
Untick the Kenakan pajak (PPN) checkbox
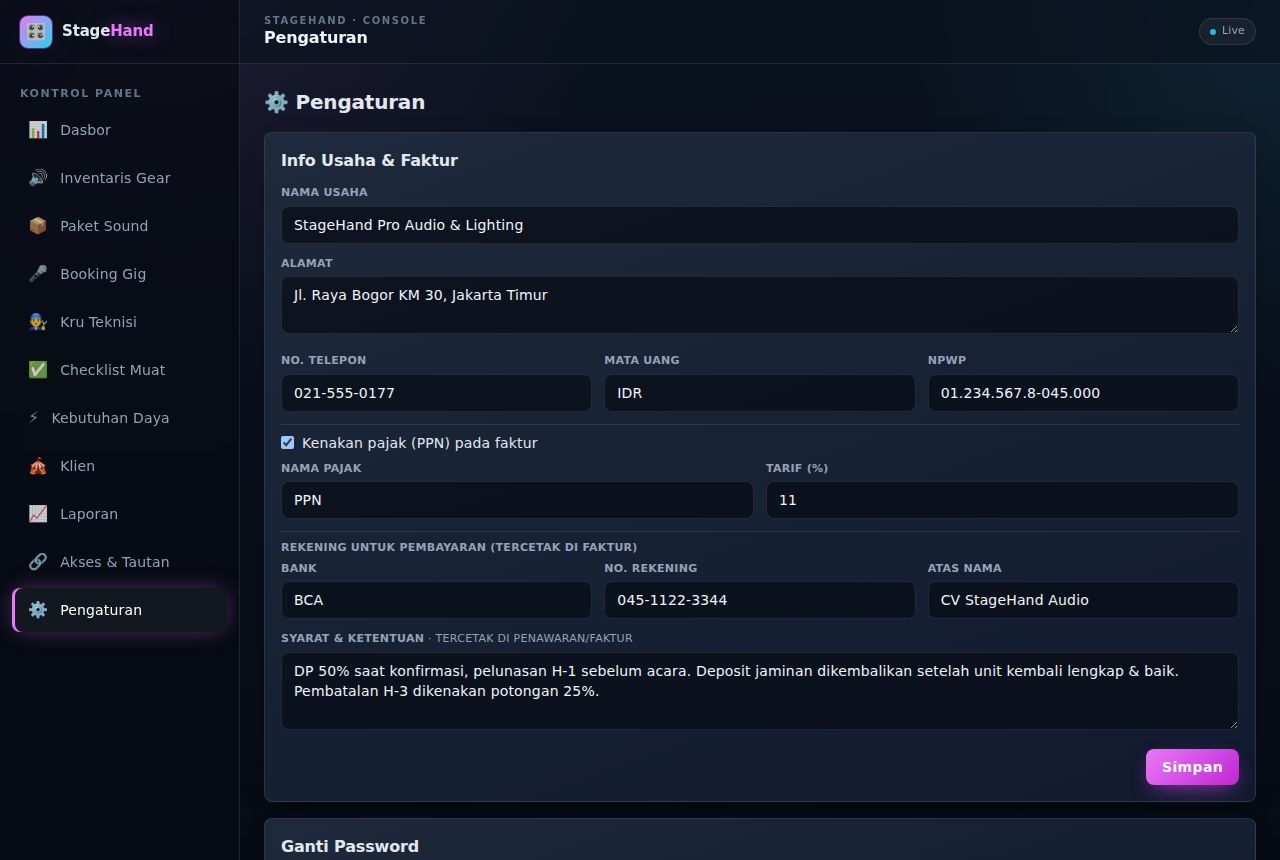click(x=288, y=442)
